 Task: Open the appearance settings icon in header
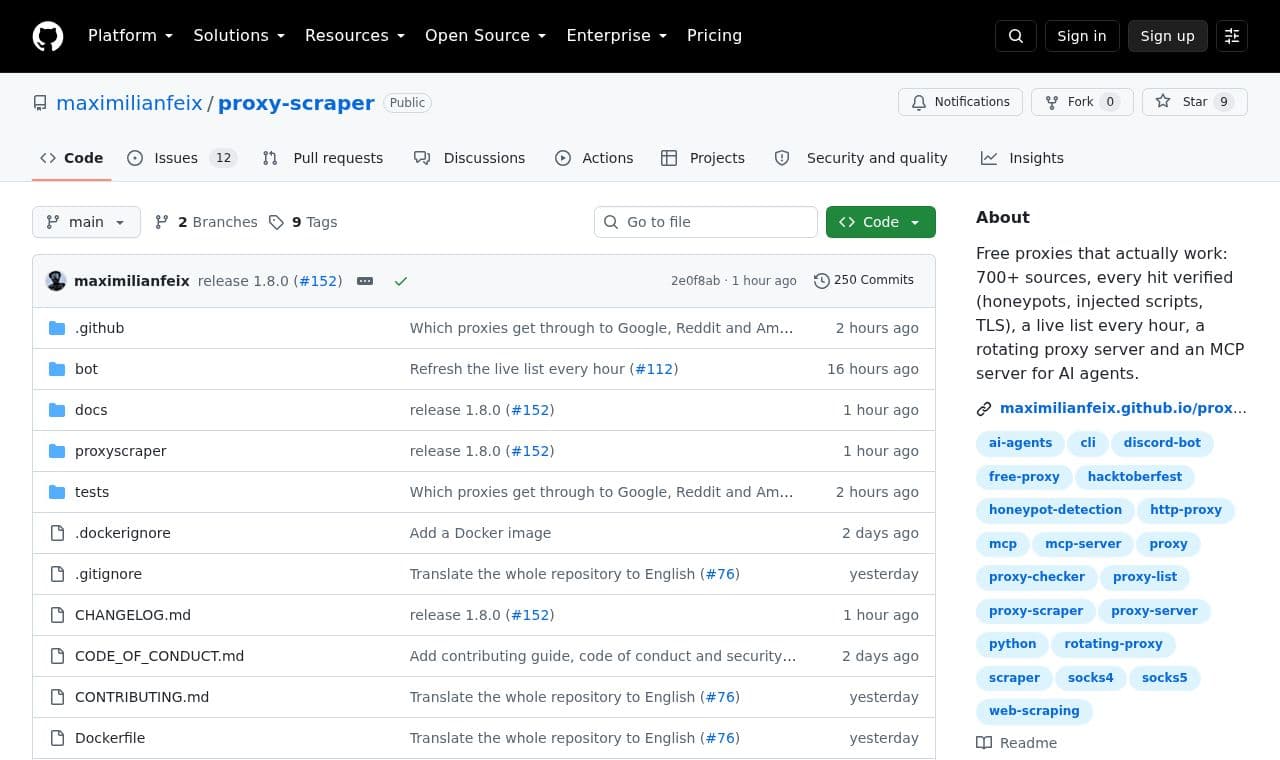(1232, 36)
